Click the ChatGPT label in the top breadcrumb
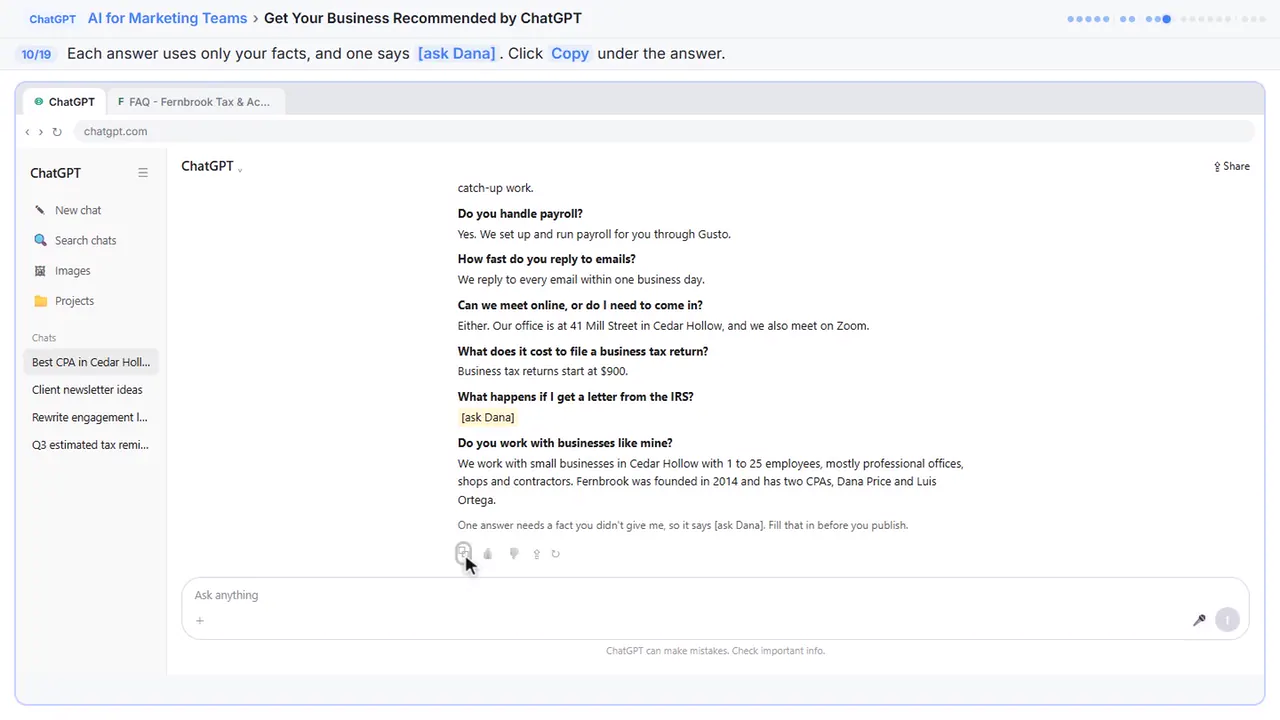Screen dimensions: 1280x720 (x=53, y=19)
